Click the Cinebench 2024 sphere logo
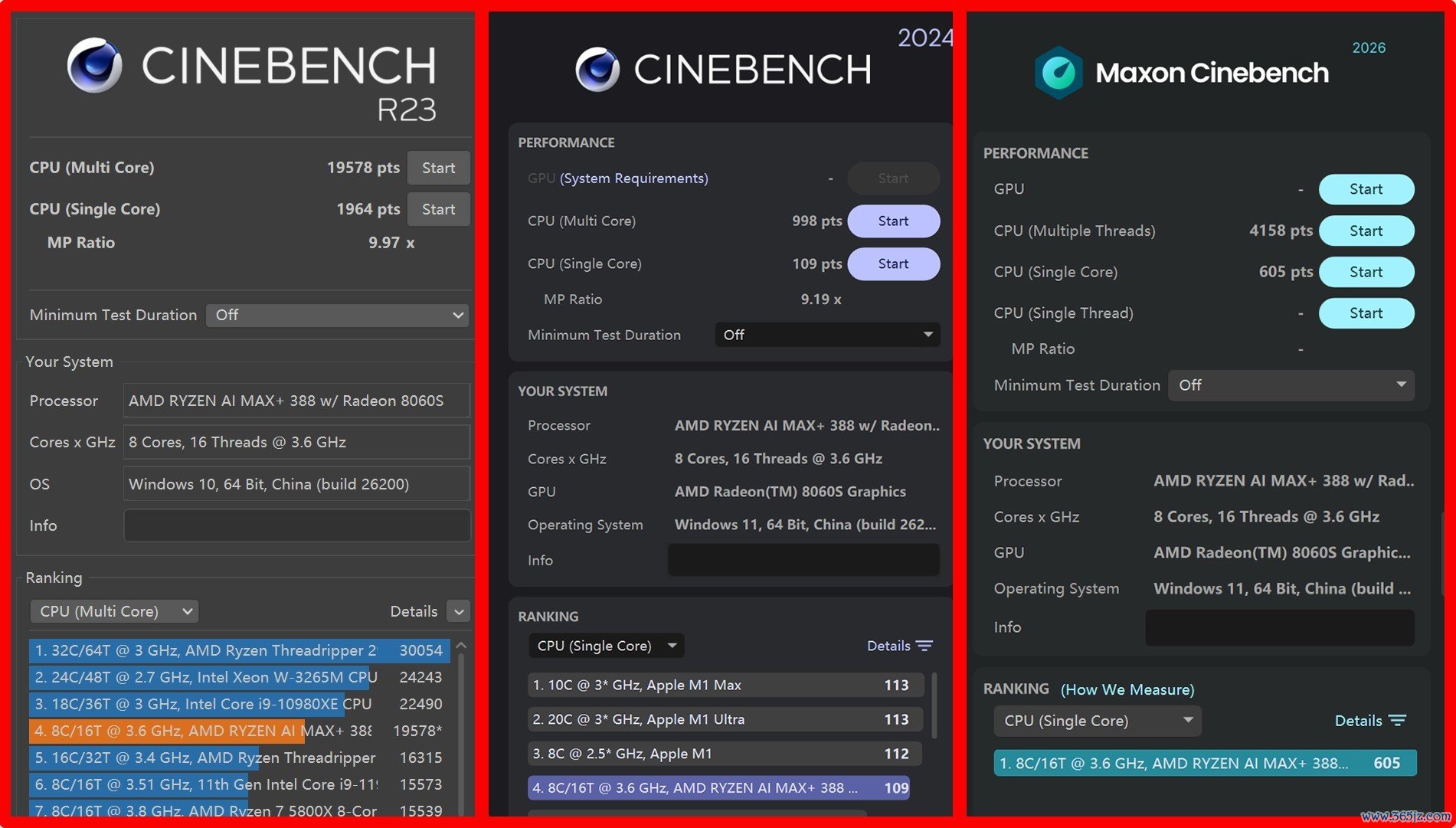 click(597, 70)
